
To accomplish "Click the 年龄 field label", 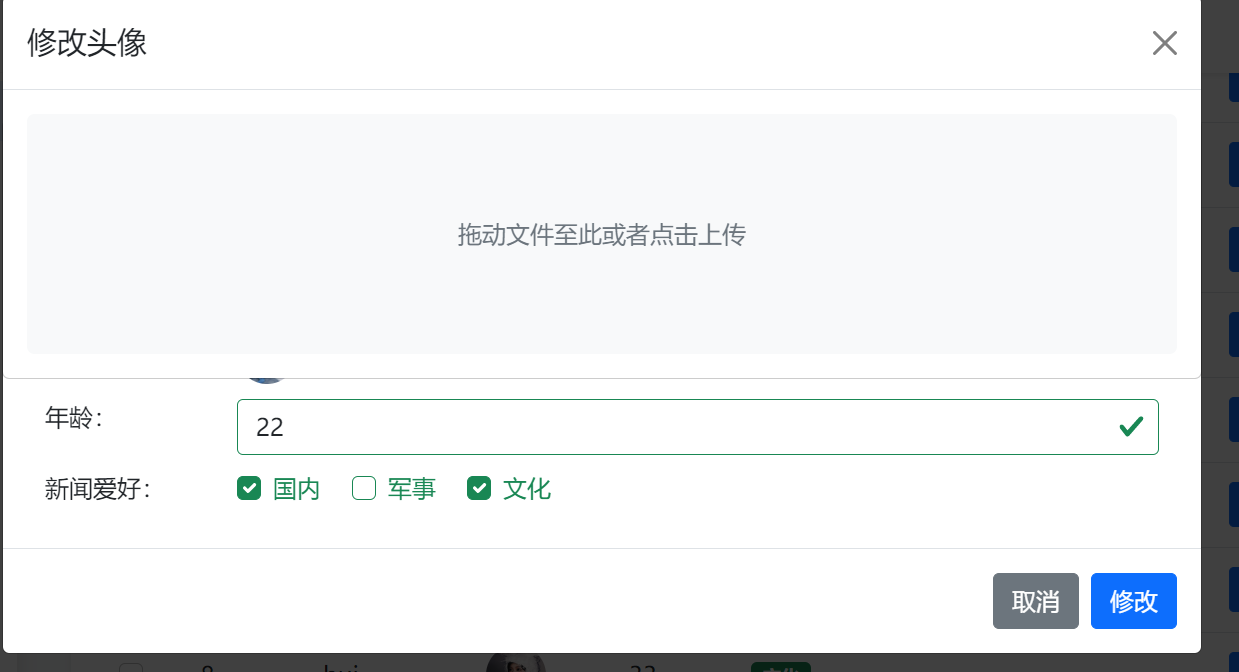I will (x=74, y=418).
